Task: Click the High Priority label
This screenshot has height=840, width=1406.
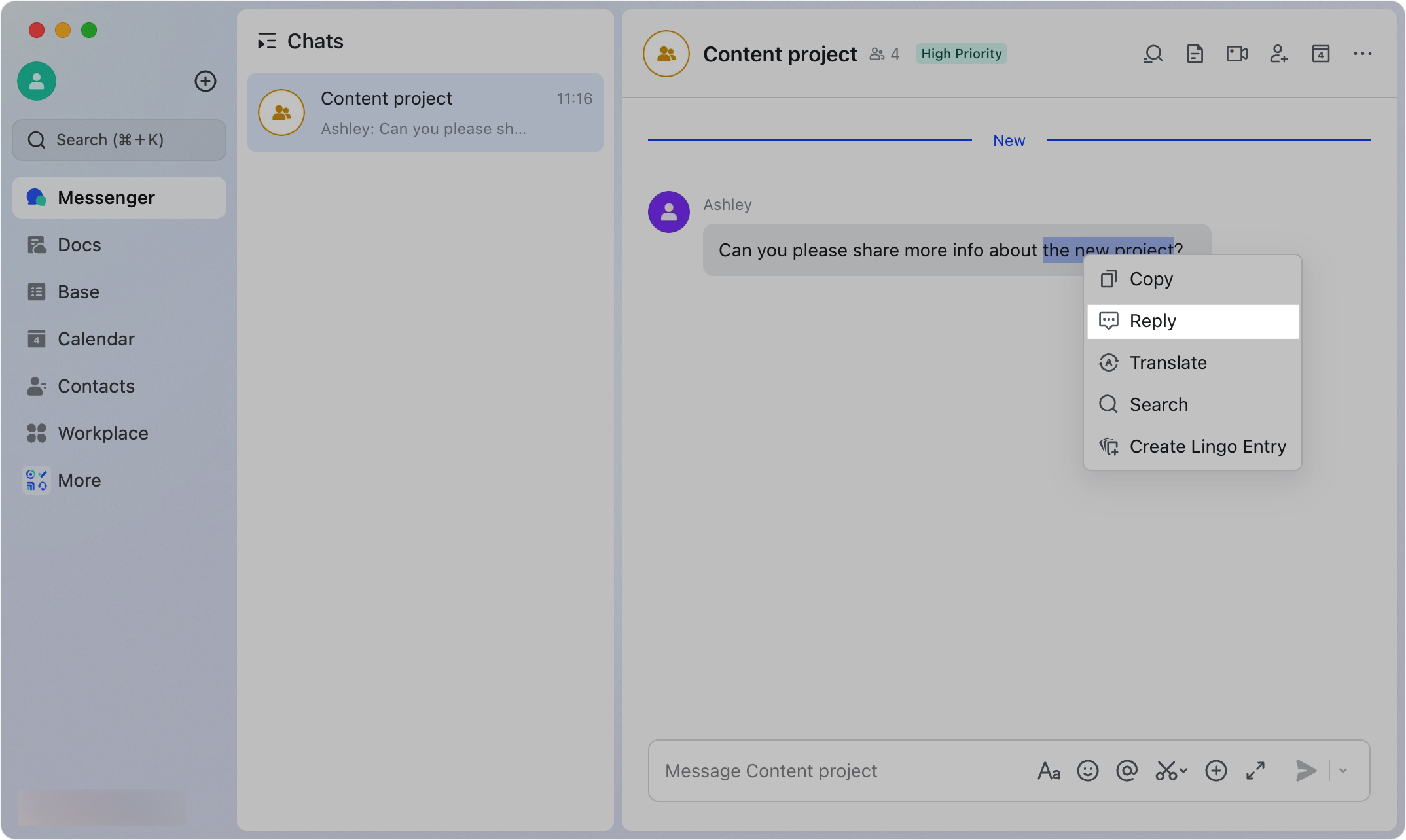Action: (x=960, y=54)
